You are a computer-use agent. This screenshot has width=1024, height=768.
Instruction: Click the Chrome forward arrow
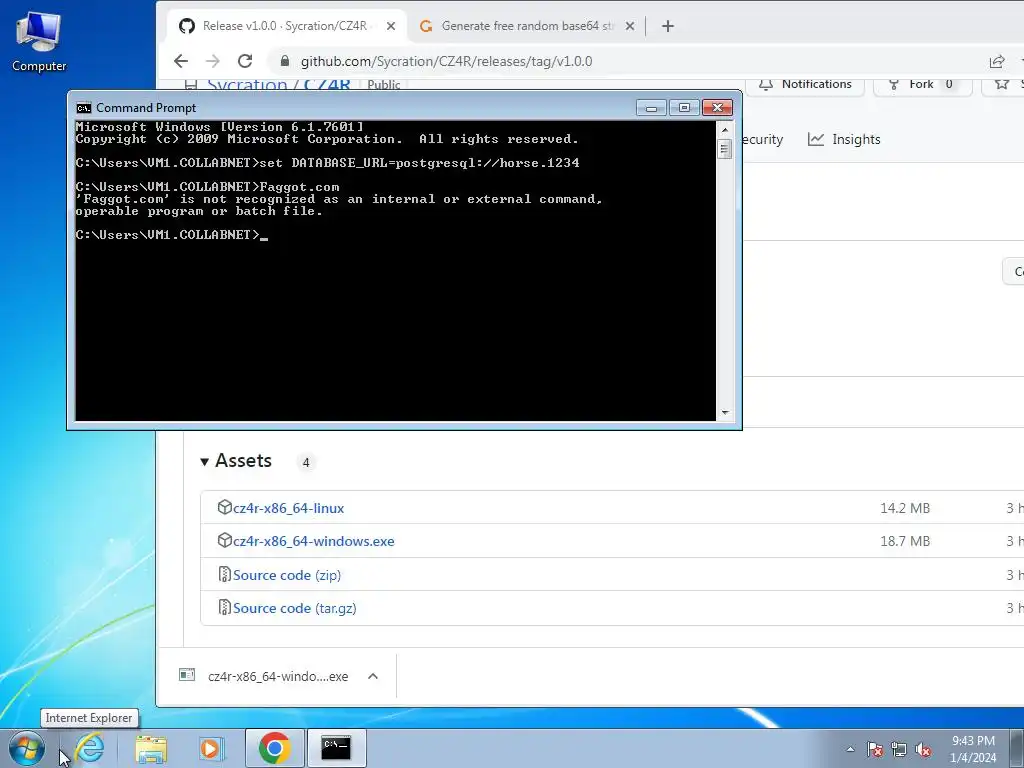pos(213,61)
